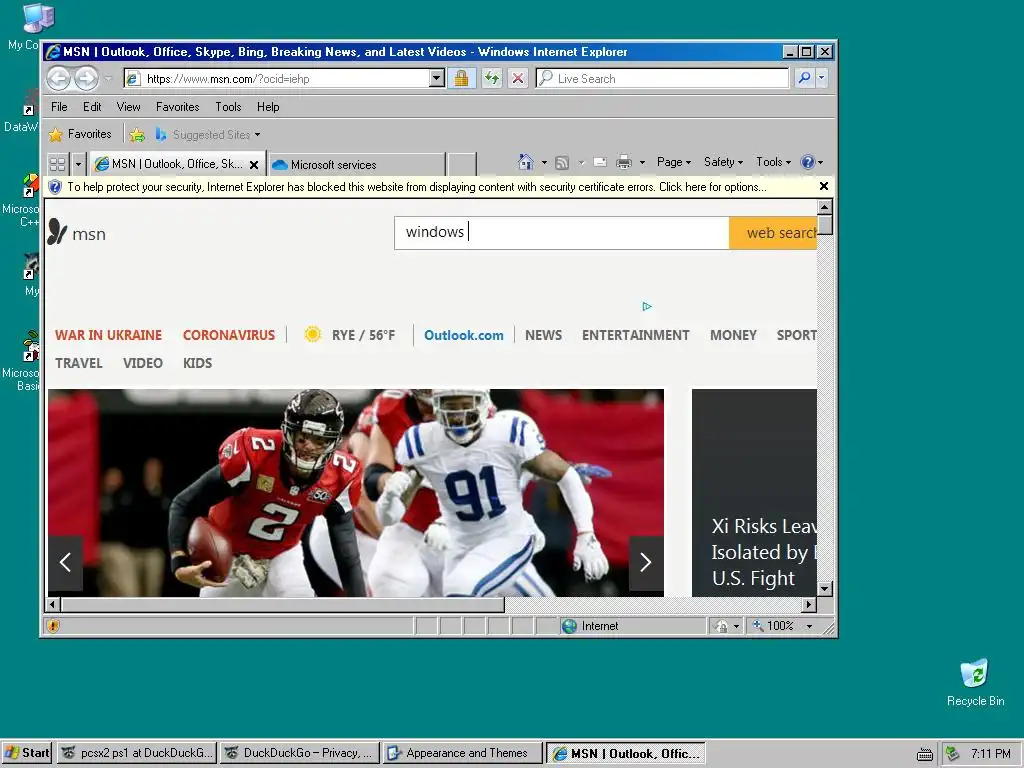Screen dimensions: 1024x768
Task: Click the web search button
Action: [x=773, y=233]
